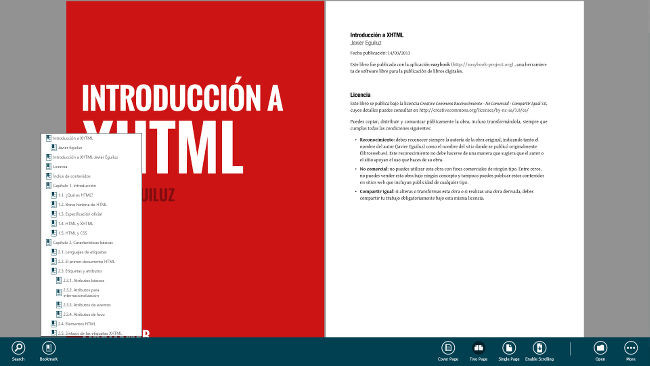650x366 pixels.
Task: Select the Two Page view mode
Action: tap(478, 351)
